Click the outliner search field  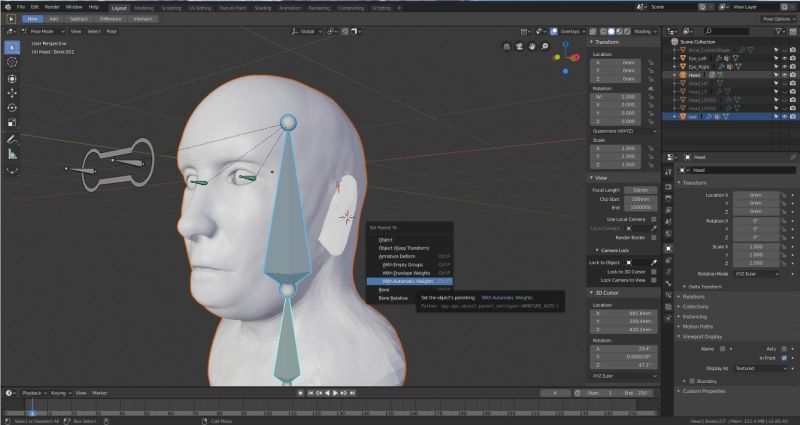pos(725,32)
